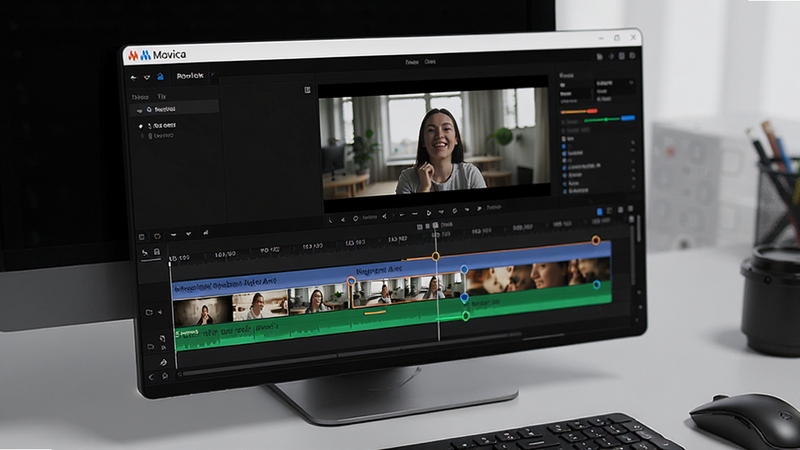This screenshot has width=800, height=450.
Task: Select the tool icon beside timeline lock
Action: (145, 253)
